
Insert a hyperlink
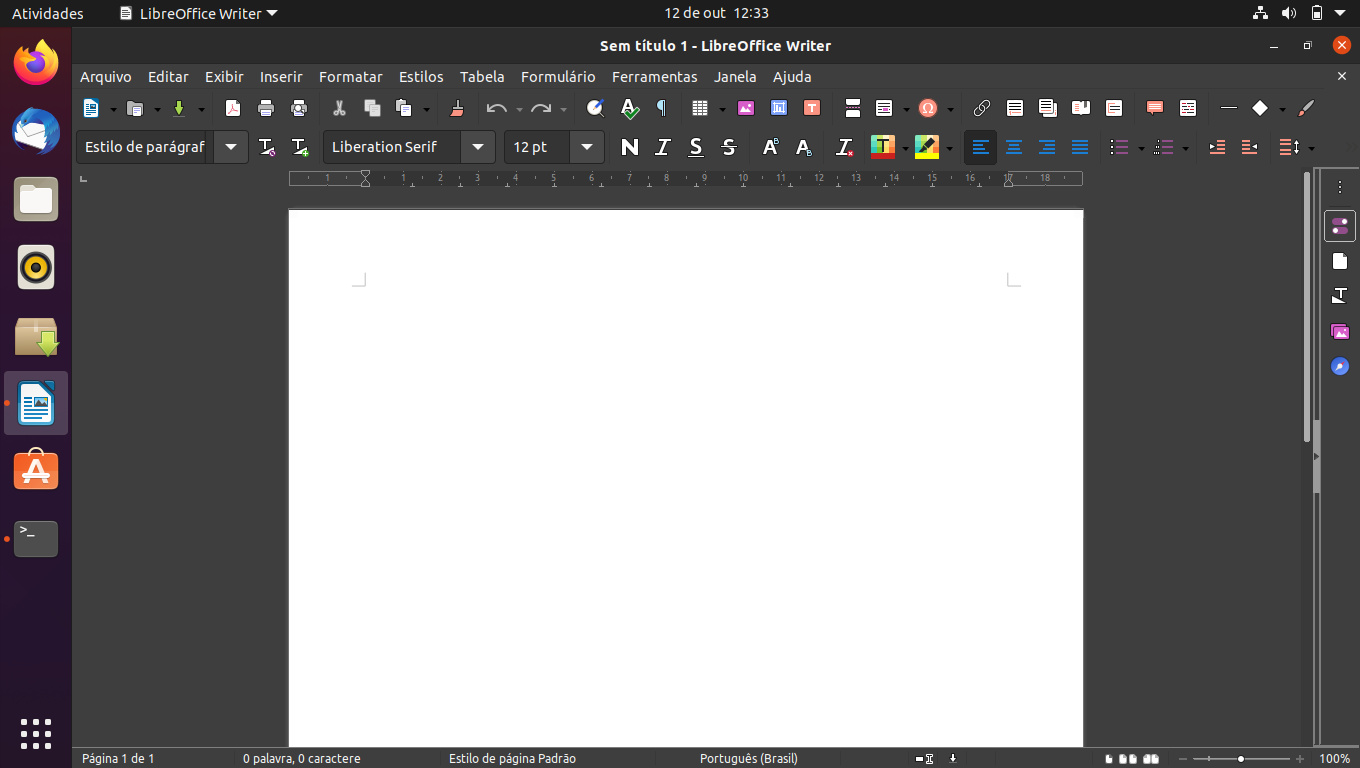pyautogui.click(x=982, y=108)
